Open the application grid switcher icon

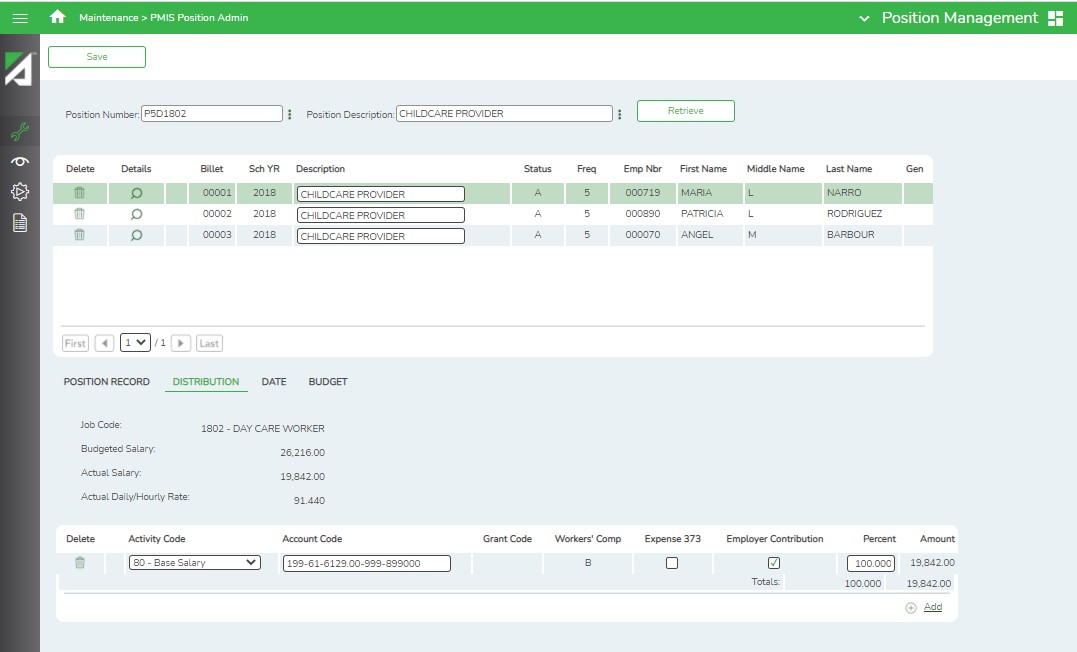coord(1055,18)
